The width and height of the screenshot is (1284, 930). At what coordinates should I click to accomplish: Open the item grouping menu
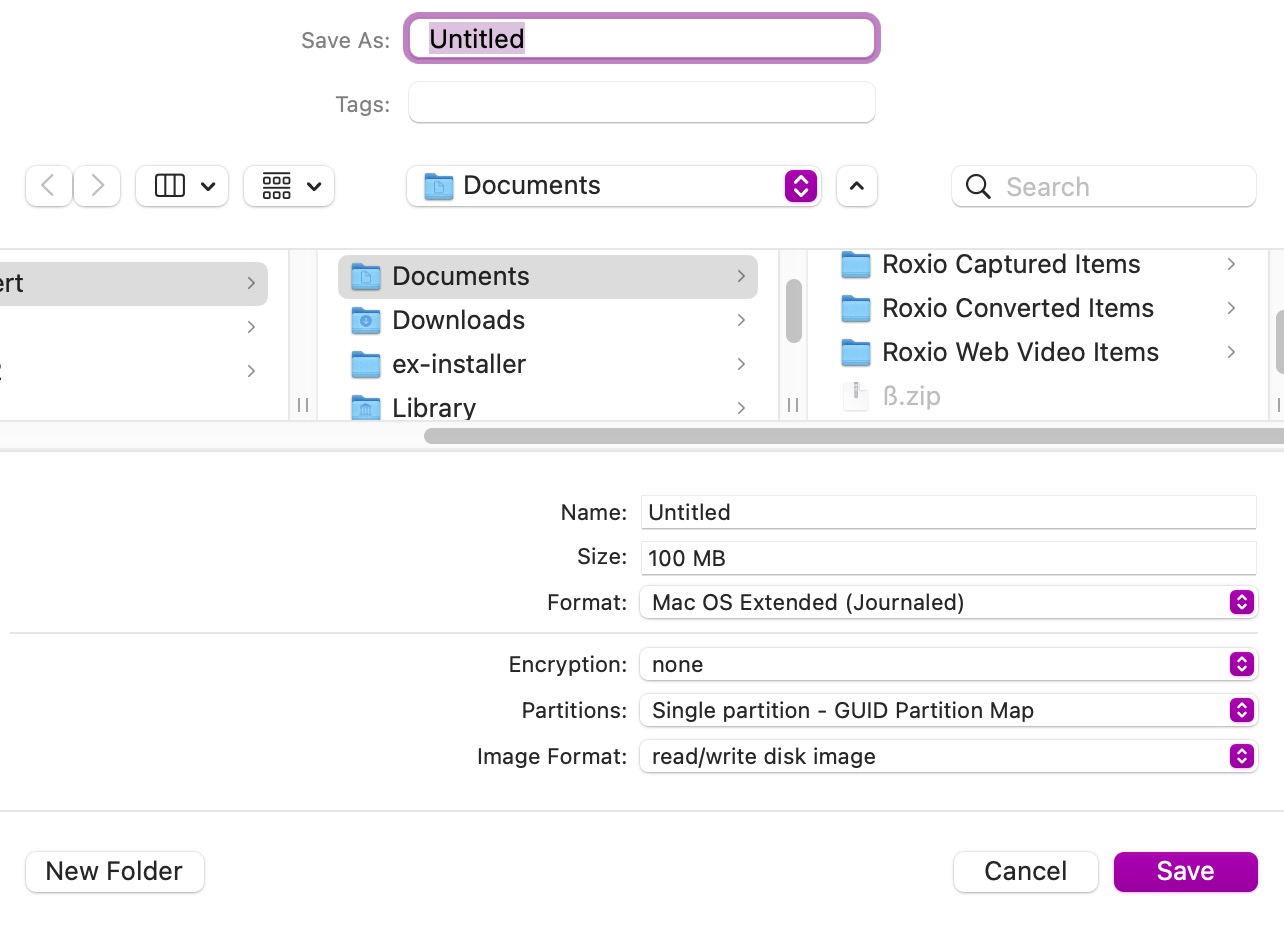(289, 186)
